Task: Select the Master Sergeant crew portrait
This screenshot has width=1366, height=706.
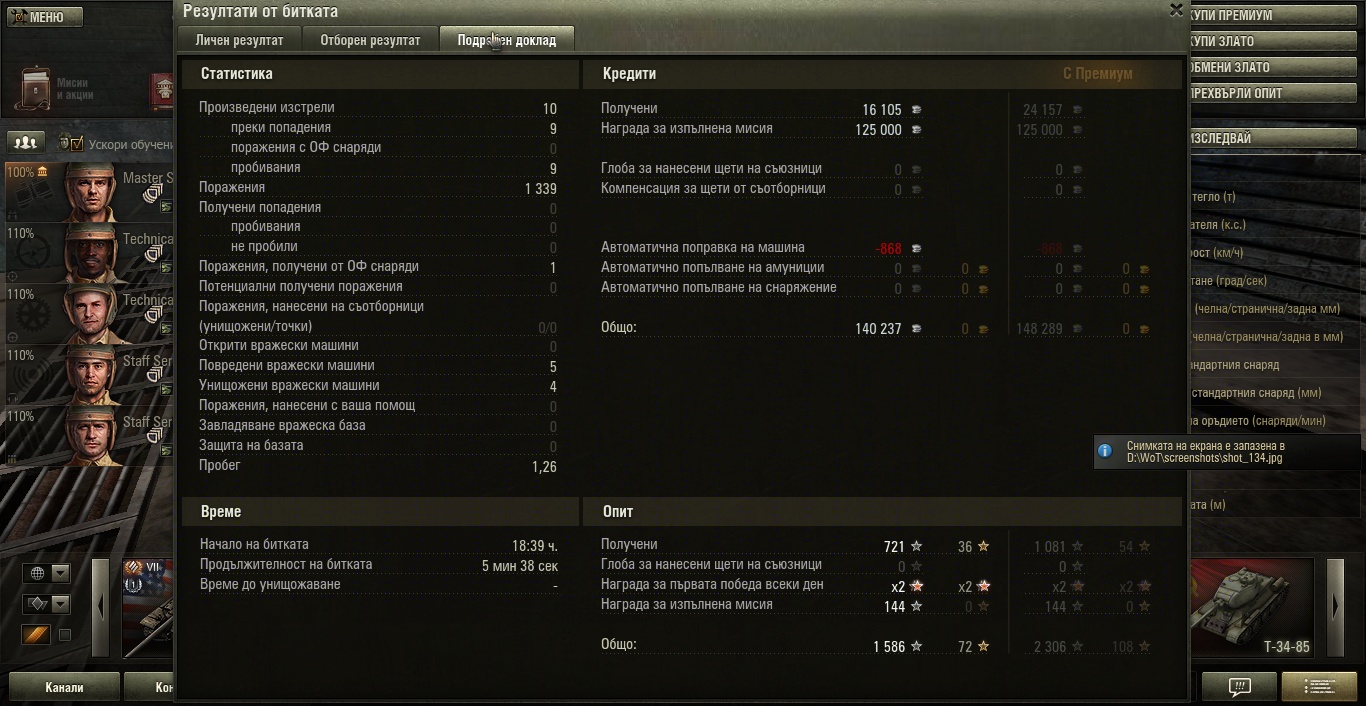Action: click(x=89, y=190)
